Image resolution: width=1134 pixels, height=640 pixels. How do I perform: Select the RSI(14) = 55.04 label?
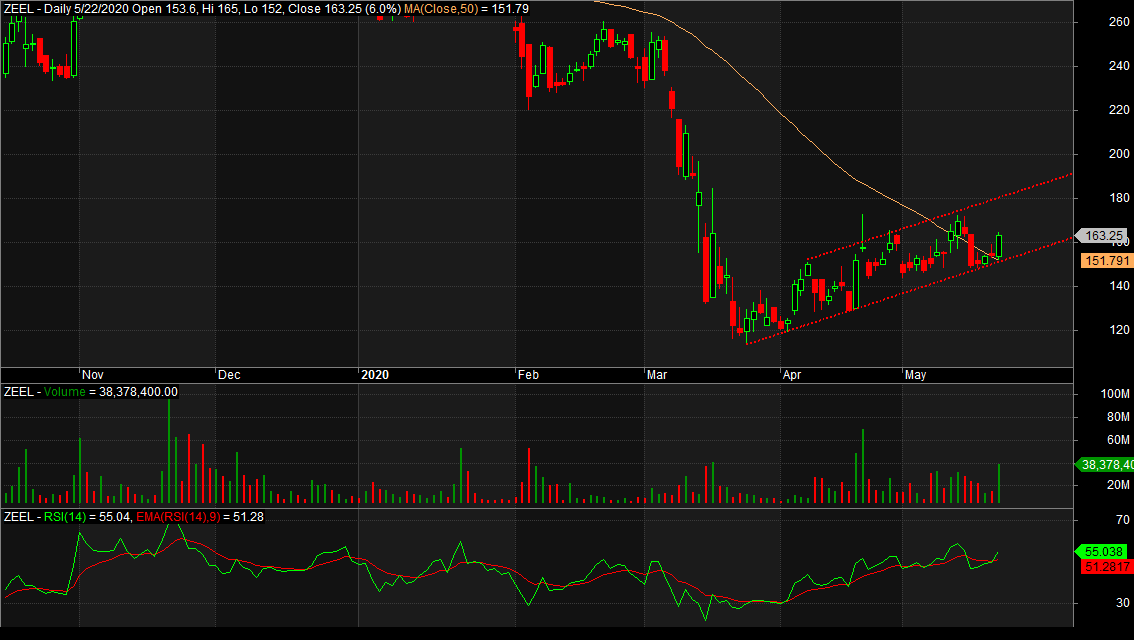[88, 517]
